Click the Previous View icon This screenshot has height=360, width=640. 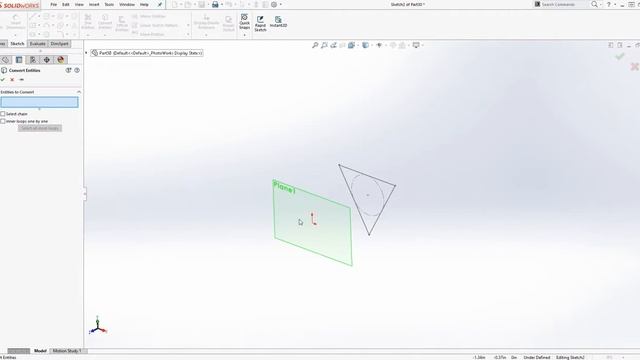coord(333,45)
